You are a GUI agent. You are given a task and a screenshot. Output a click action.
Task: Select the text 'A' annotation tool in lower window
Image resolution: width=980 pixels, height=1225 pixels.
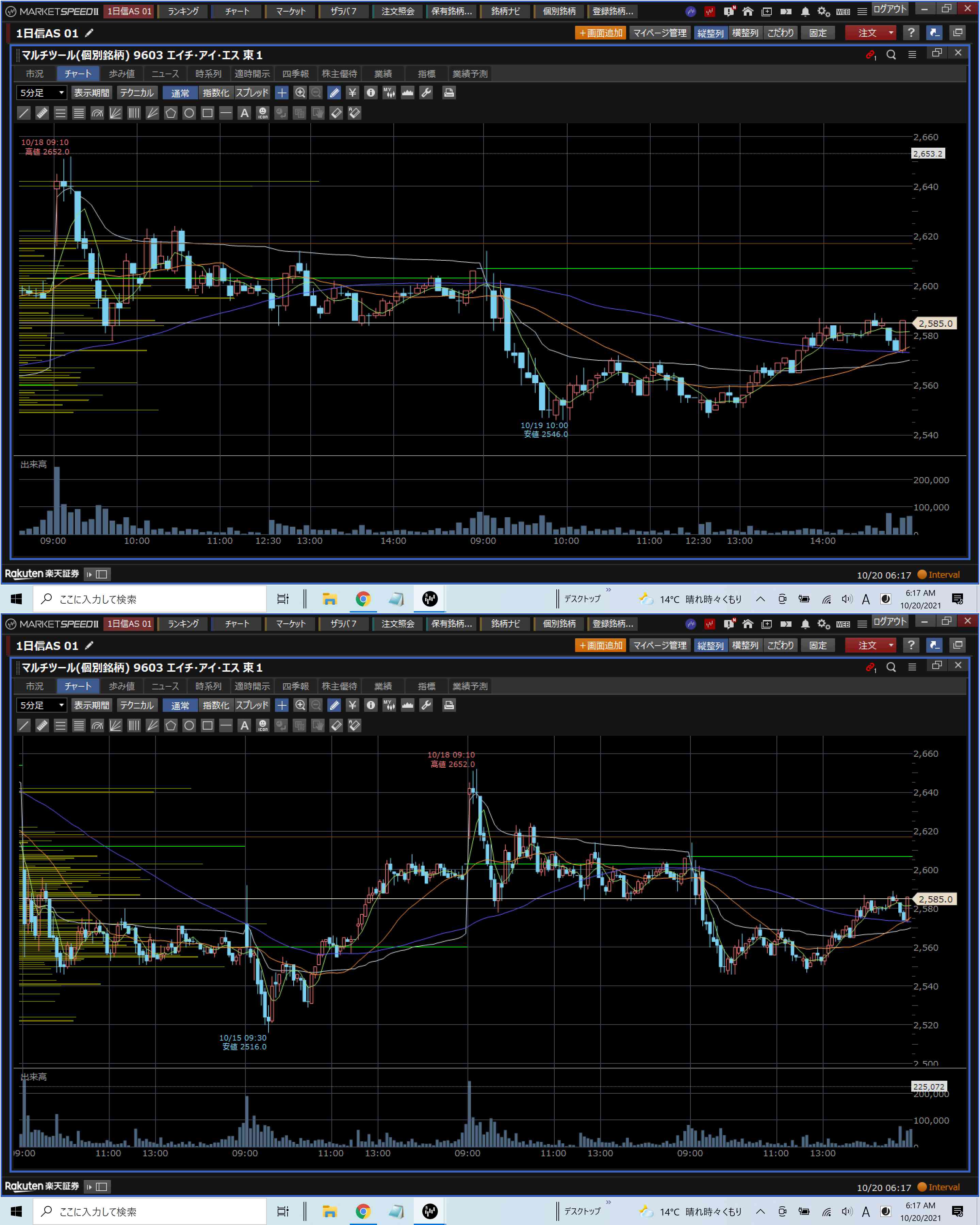[x=244, y=725]
